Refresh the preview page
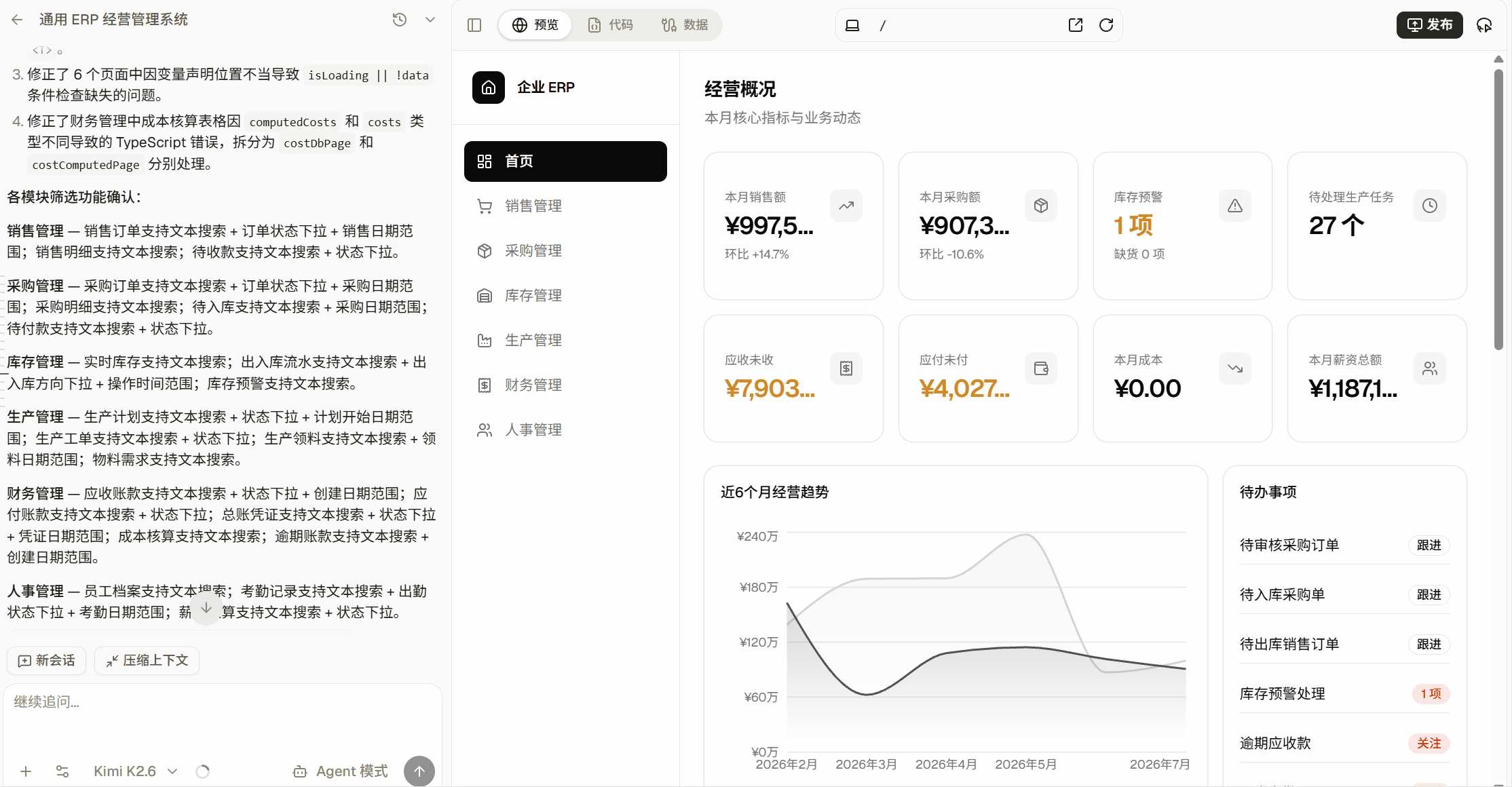The image size is (1512, 787). click(1106, 25)
